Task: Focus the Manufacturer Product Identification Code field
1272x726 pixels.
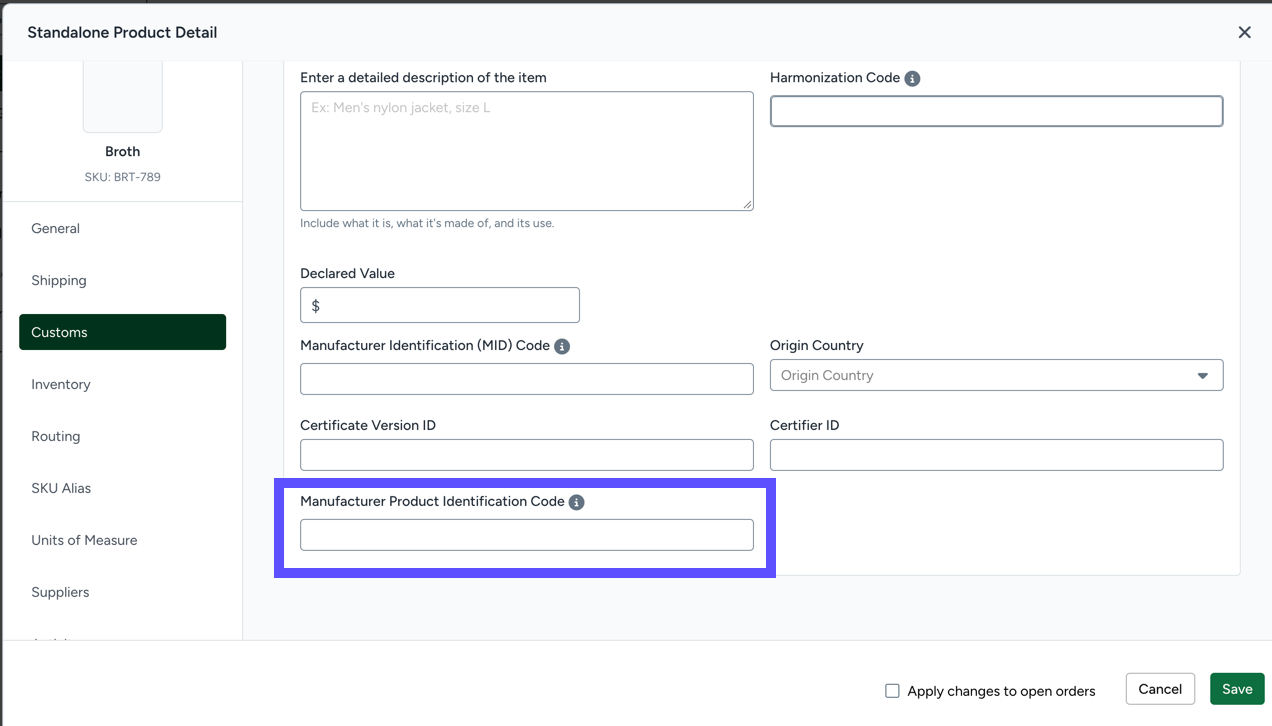Action: (526, 535)
